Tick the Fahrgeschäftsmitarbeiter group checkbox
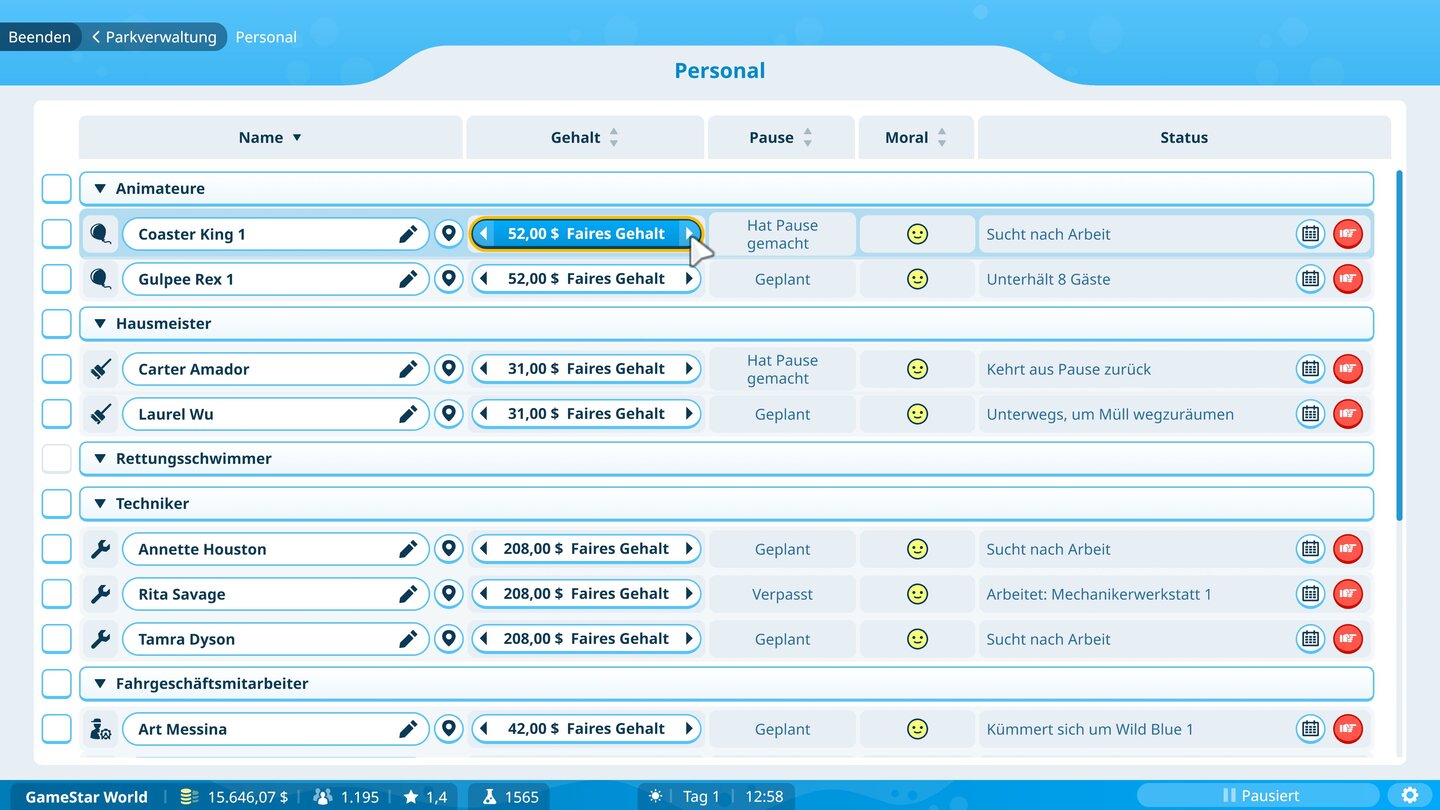The image size is (1440, 810). tap(57, 684)
